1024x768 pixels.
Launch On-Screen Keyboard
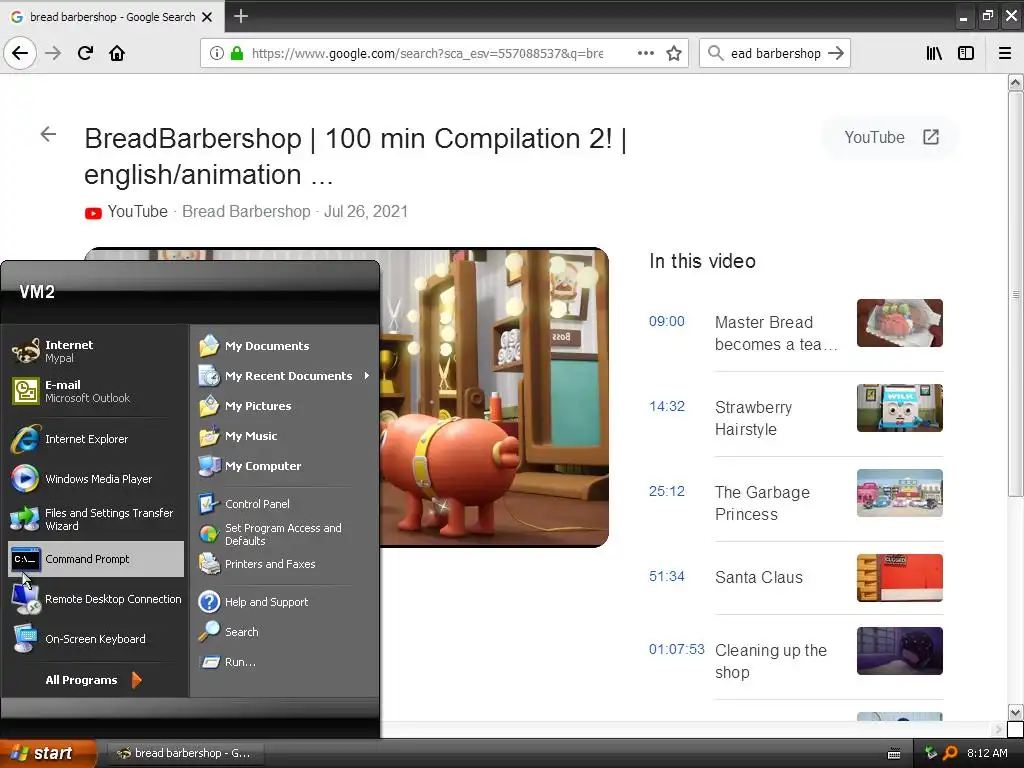click(x=96, y=639)
